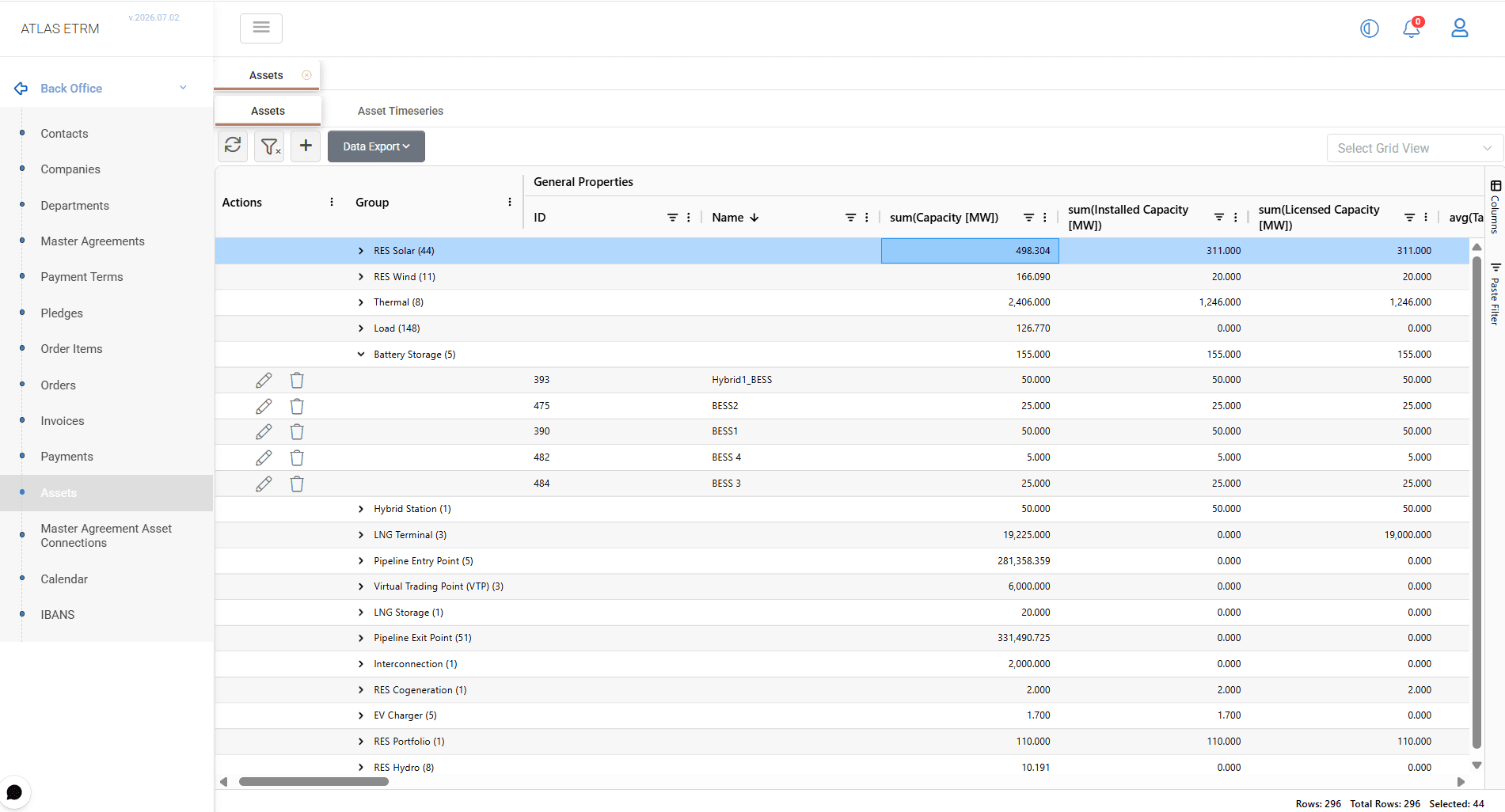Sort by the Name column header
This screenshot has width=1505, height=812.
point(728,218)
